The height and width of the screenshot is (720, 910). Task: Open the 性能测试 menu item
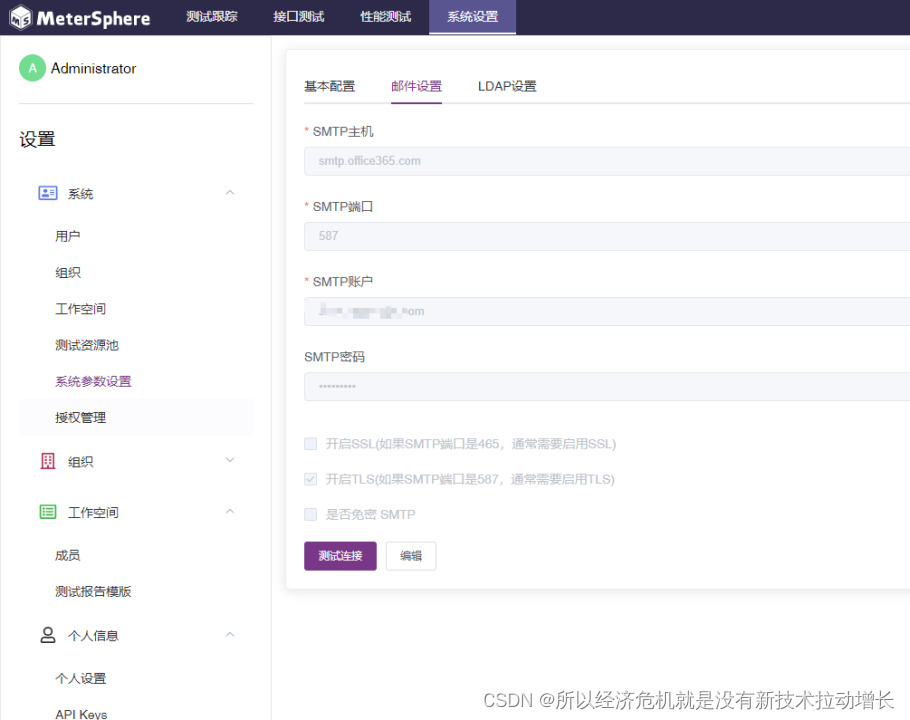(385, 17)
